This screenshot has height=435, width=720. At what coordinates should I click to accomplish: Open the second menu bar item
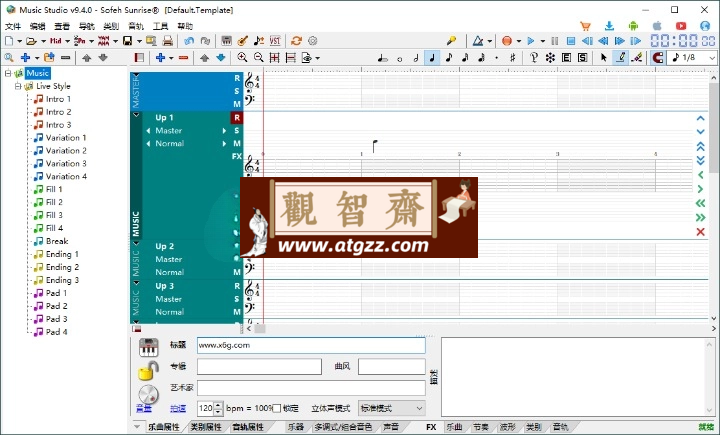tap(37, 26)
